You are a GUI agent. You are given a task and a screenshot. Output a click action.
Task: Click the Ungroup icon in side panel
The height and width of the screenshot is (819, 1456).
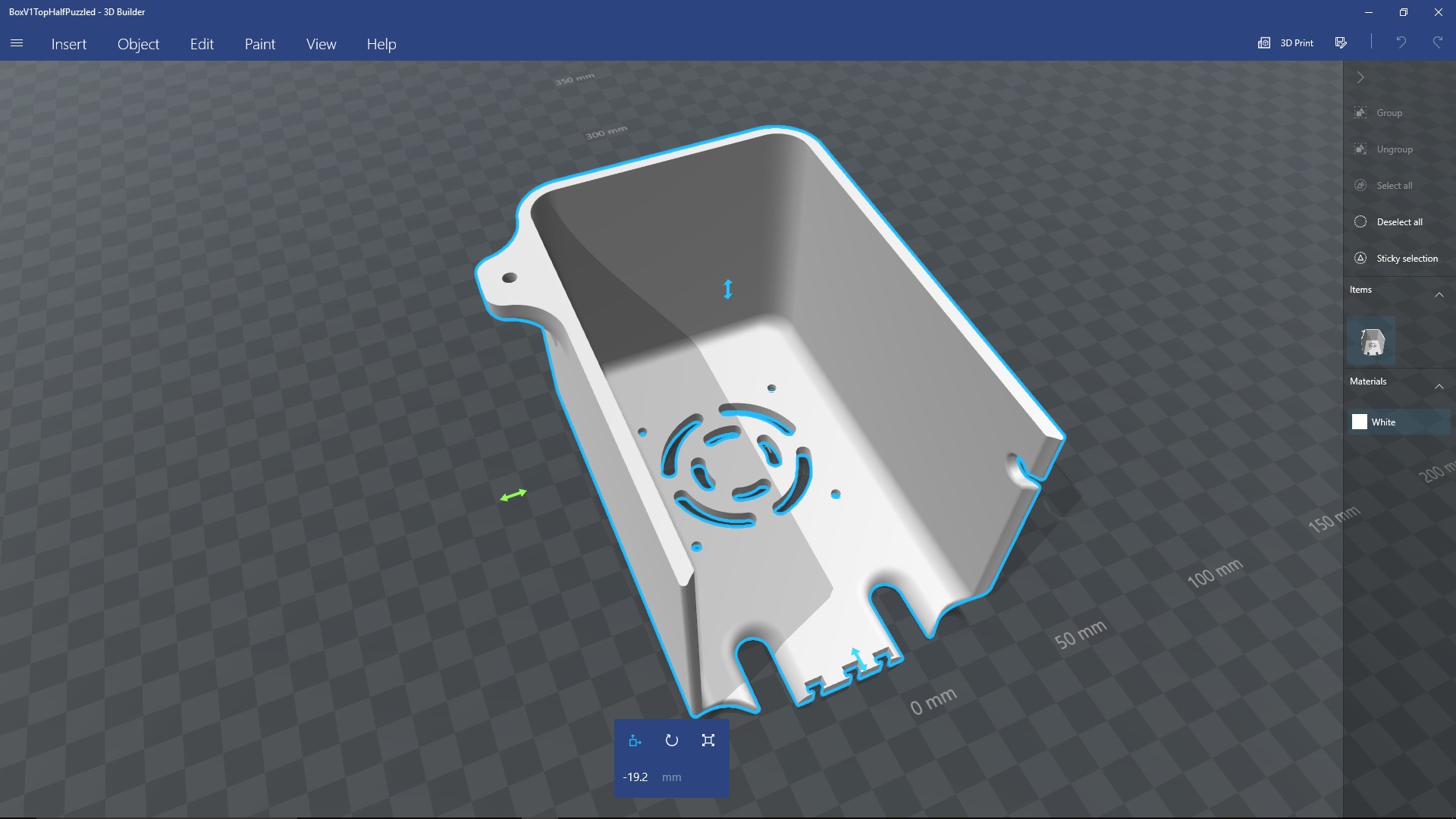click(1360, 149)
